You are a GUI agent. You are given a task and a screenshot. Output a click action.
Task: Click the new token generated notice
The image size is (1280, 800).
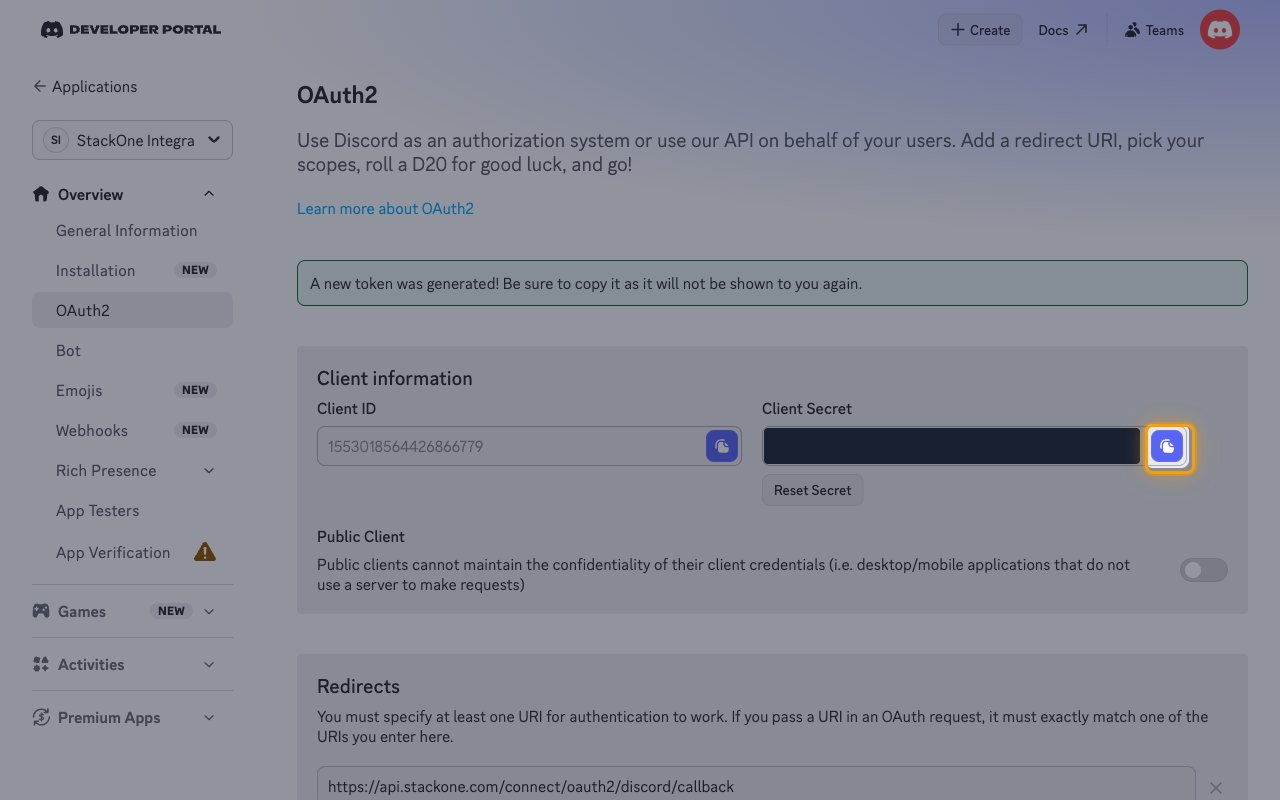[772, 283]
